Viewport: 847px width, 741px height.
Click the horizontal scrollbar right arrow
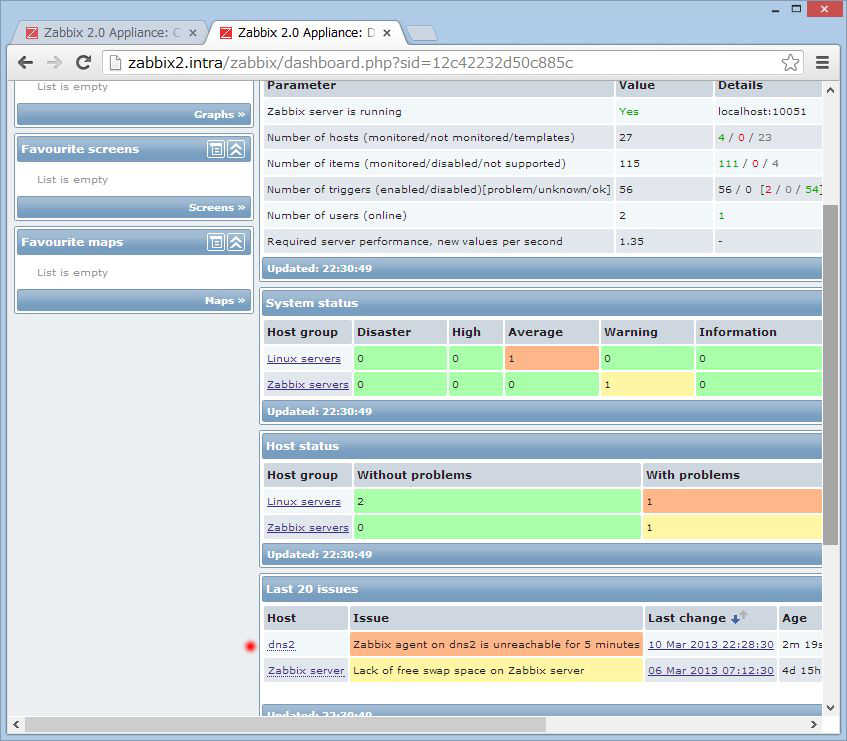814,725
